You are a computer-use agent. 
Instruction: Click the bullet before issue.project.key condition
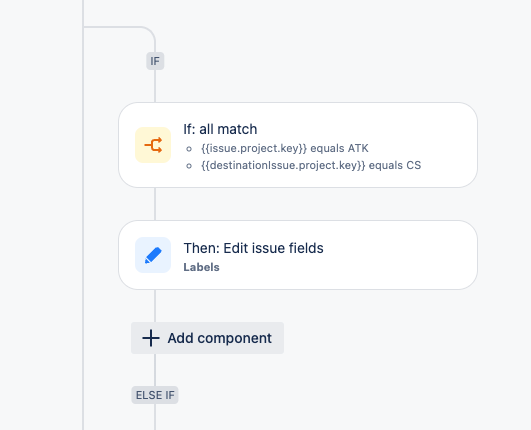(189, 149)
